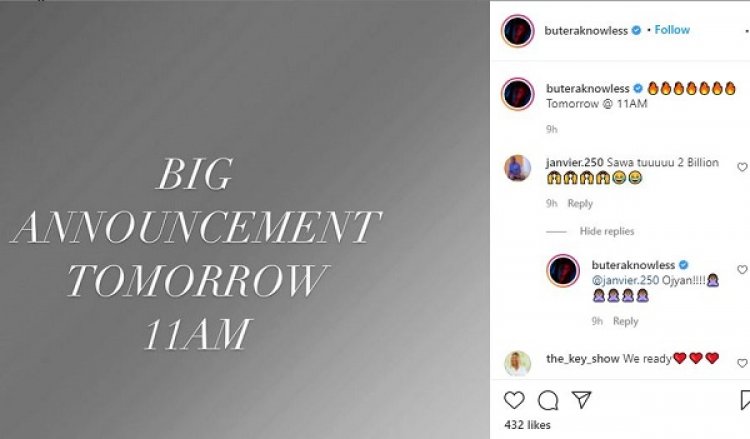
Task: Share post via paper plane icon
Action: click(582, 400)
